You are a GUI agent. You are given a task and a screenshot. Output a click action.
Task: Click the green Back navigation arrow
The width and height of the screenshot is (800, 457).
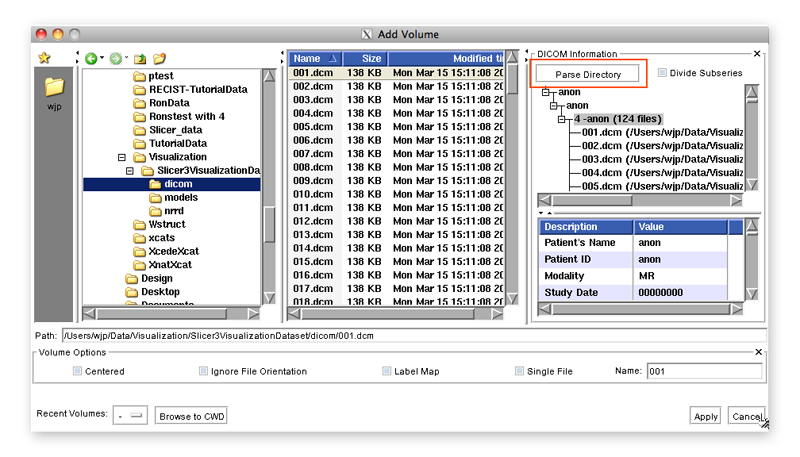coord(91,59)
